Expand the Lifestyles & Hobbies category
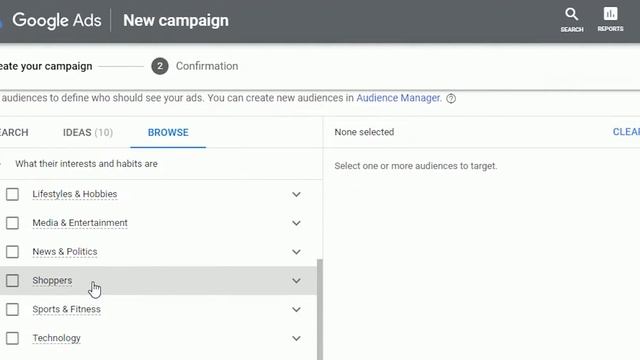This screenshot has height=360, width=640. (296, 194)
